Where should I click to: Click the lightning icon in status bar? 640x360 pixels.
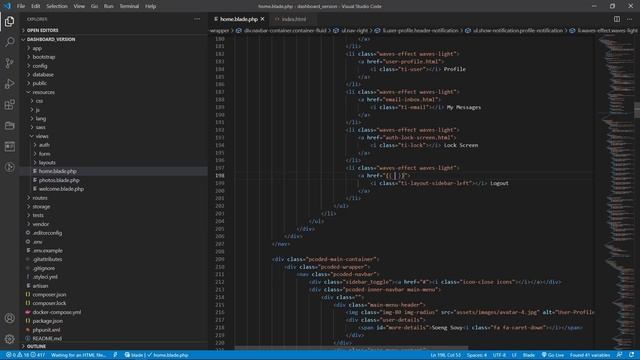(x=115, y=355)
